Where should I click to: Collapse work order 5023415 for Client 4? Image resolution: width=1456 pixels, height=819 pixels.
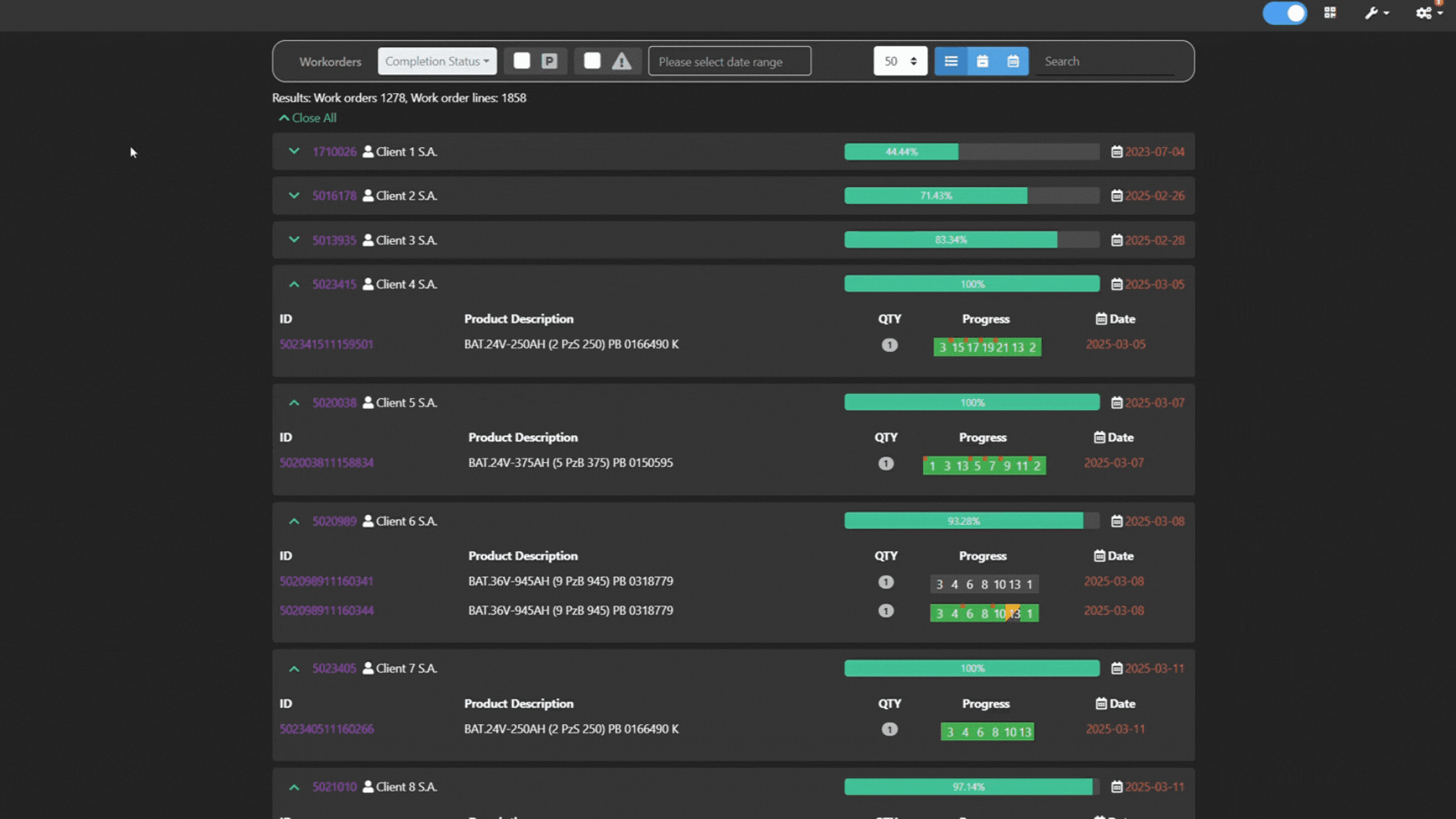[x=294, y=284]
